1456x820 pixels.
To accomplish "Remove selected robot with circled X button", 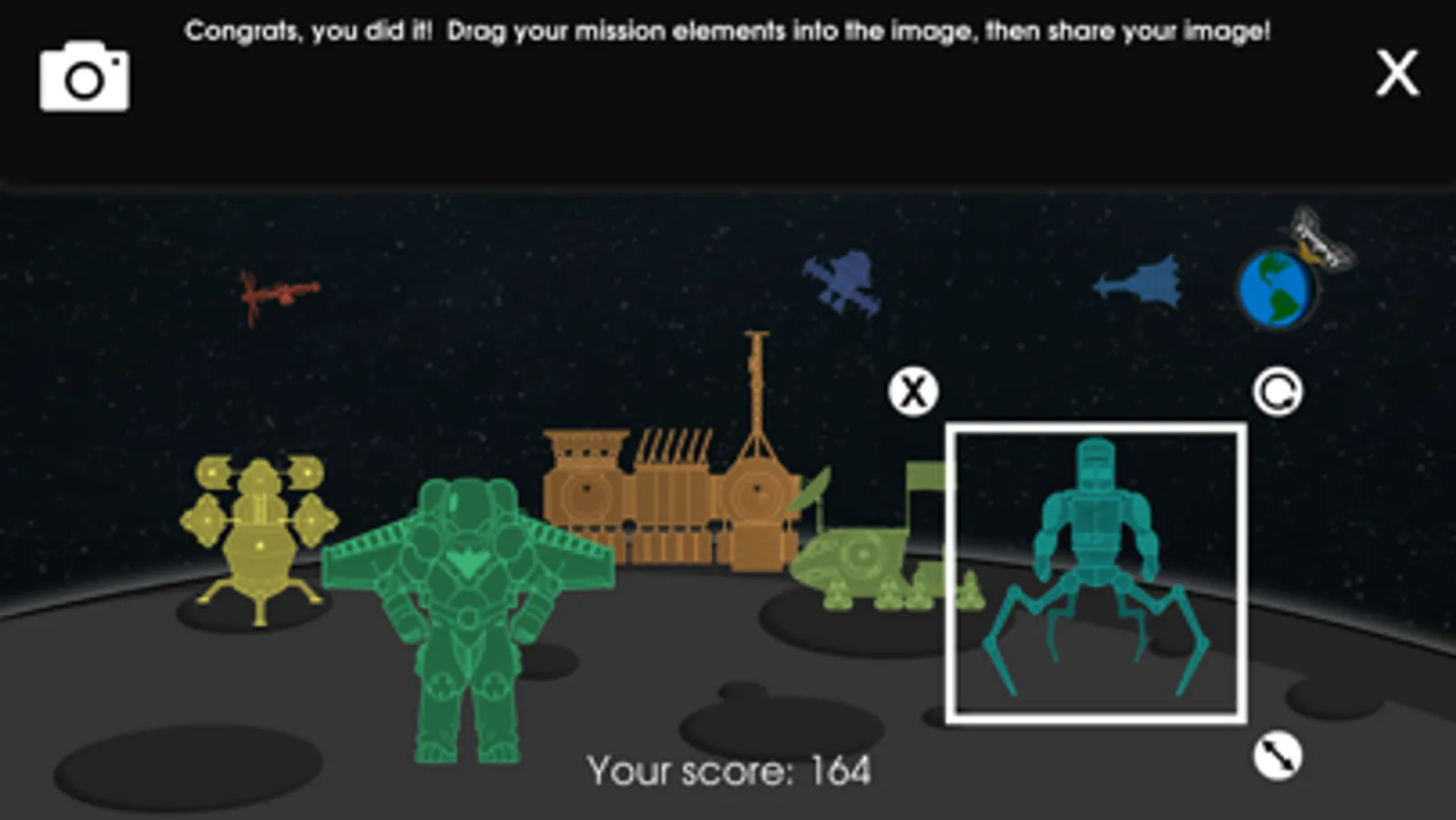I will [x=912, y=392].
